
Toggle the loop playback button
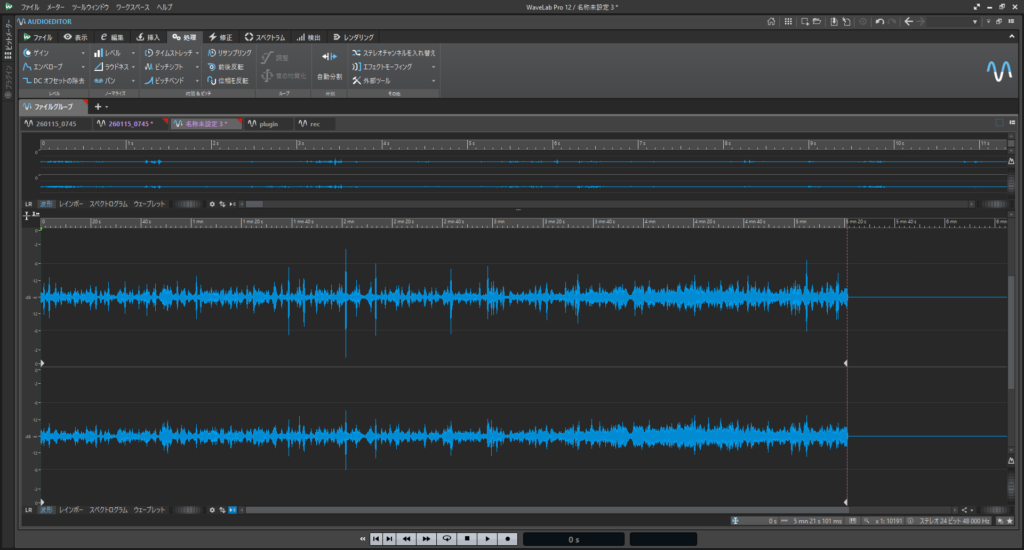(447, 539)
